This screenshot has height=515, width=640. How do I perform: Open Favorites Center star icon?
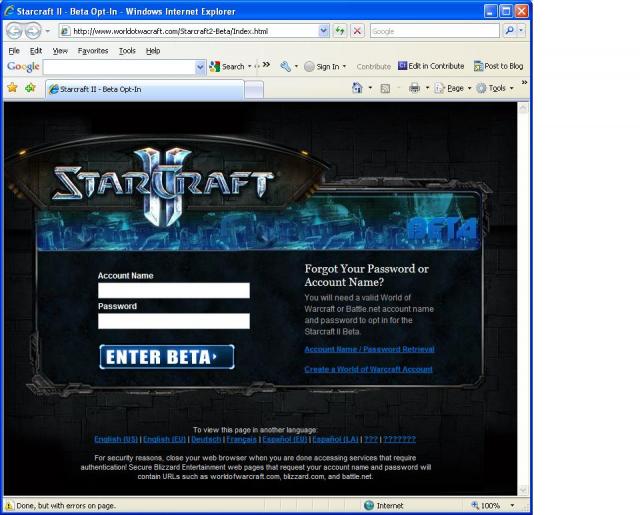click(13, 88)
